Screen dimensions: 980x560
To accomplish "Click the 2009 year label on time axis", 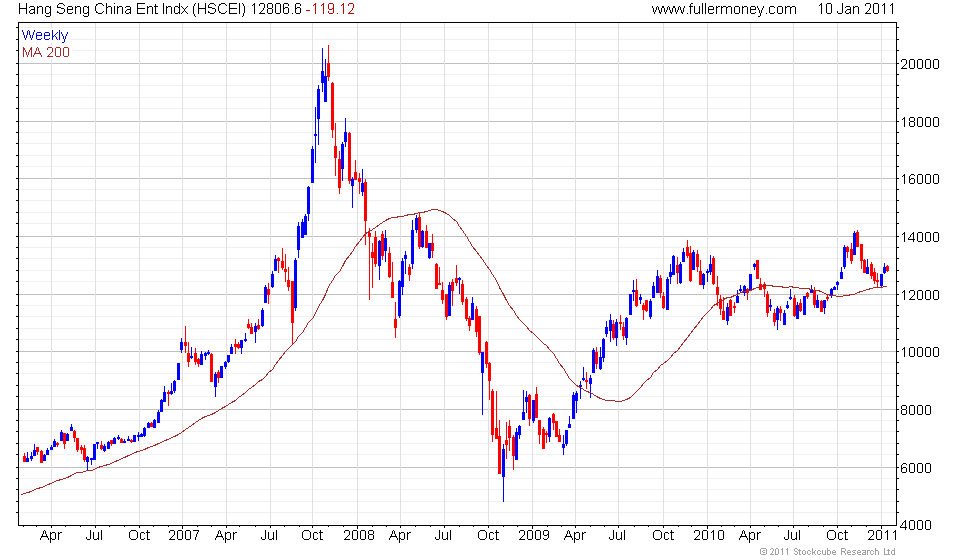I will click(534, 536).
